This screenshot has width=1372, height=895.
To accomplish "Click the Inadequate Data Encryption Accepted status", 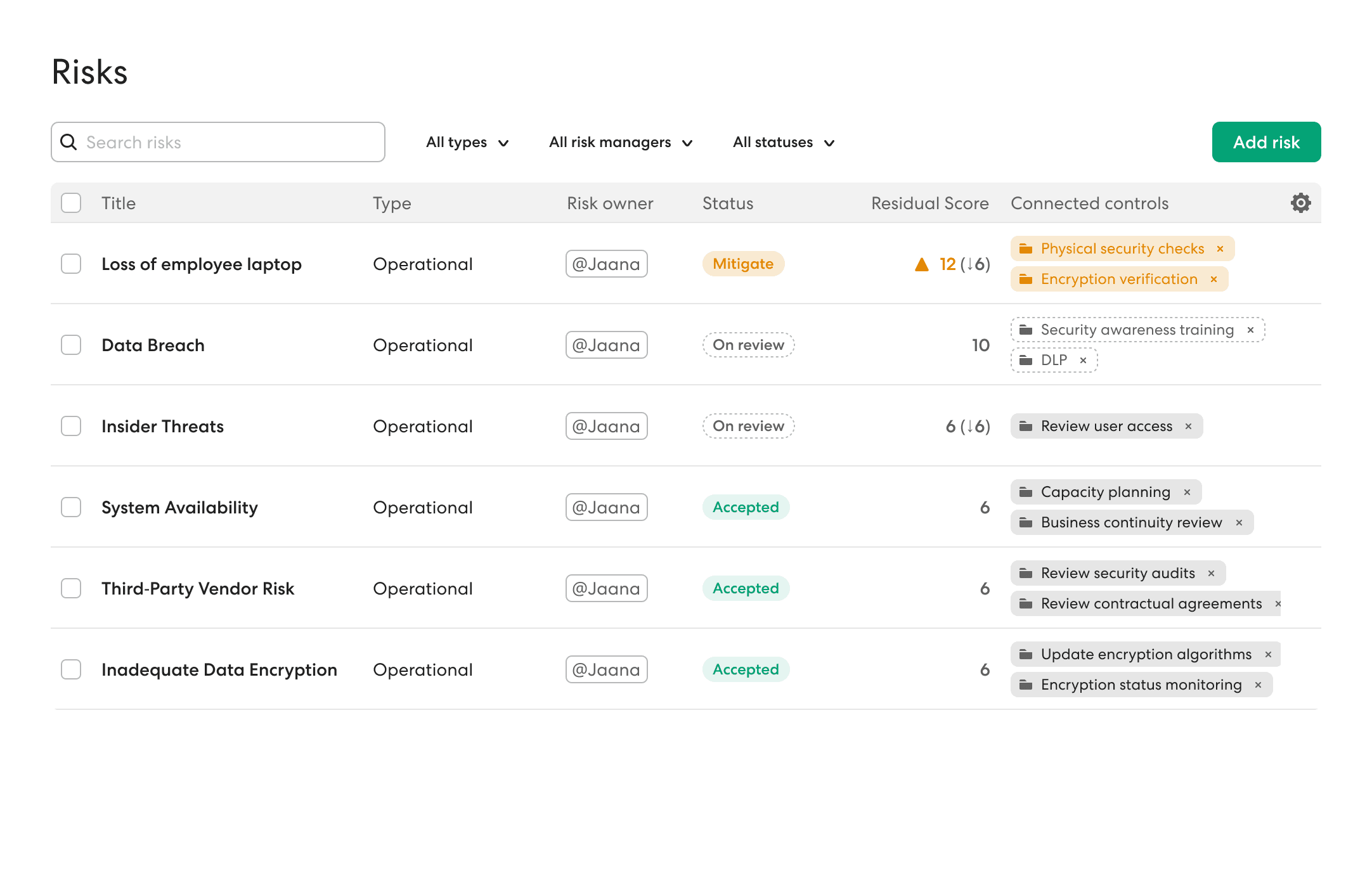I will pyautogui.click(x=746, y=669).
